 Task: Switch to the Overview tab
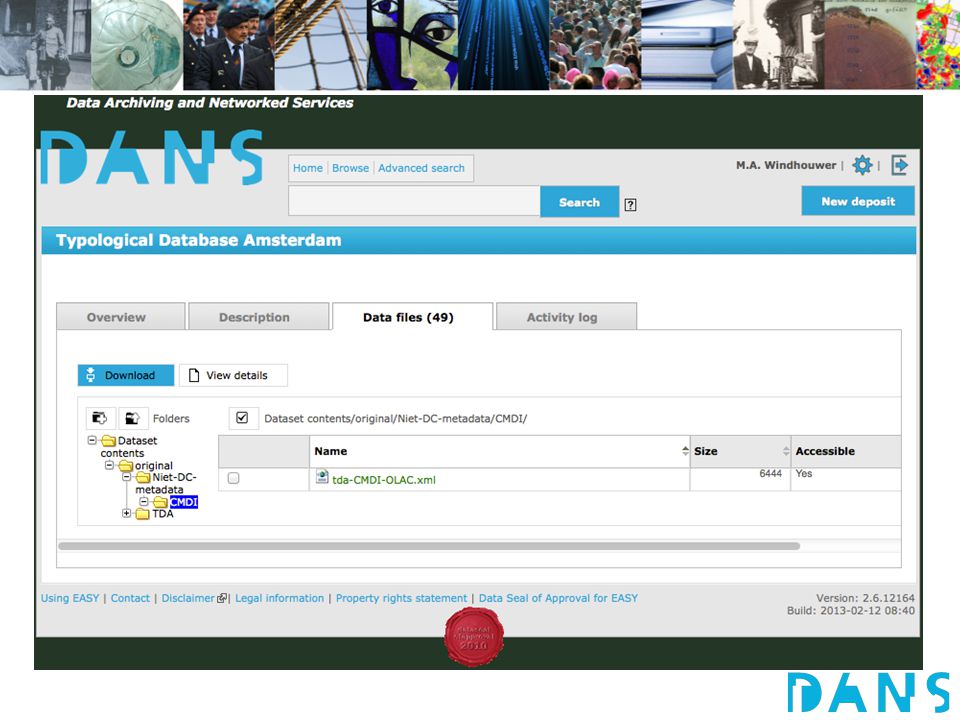tap(121, 317)
